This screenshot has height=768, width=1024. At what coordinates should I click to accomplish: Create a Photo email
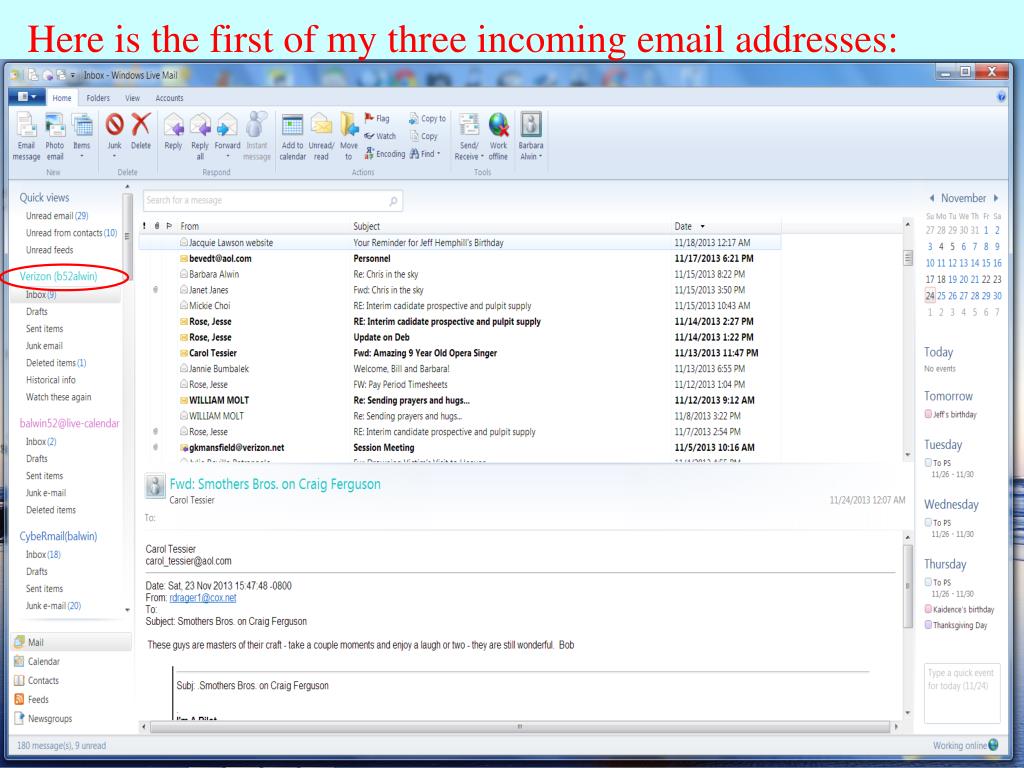[x=55, y=136]
